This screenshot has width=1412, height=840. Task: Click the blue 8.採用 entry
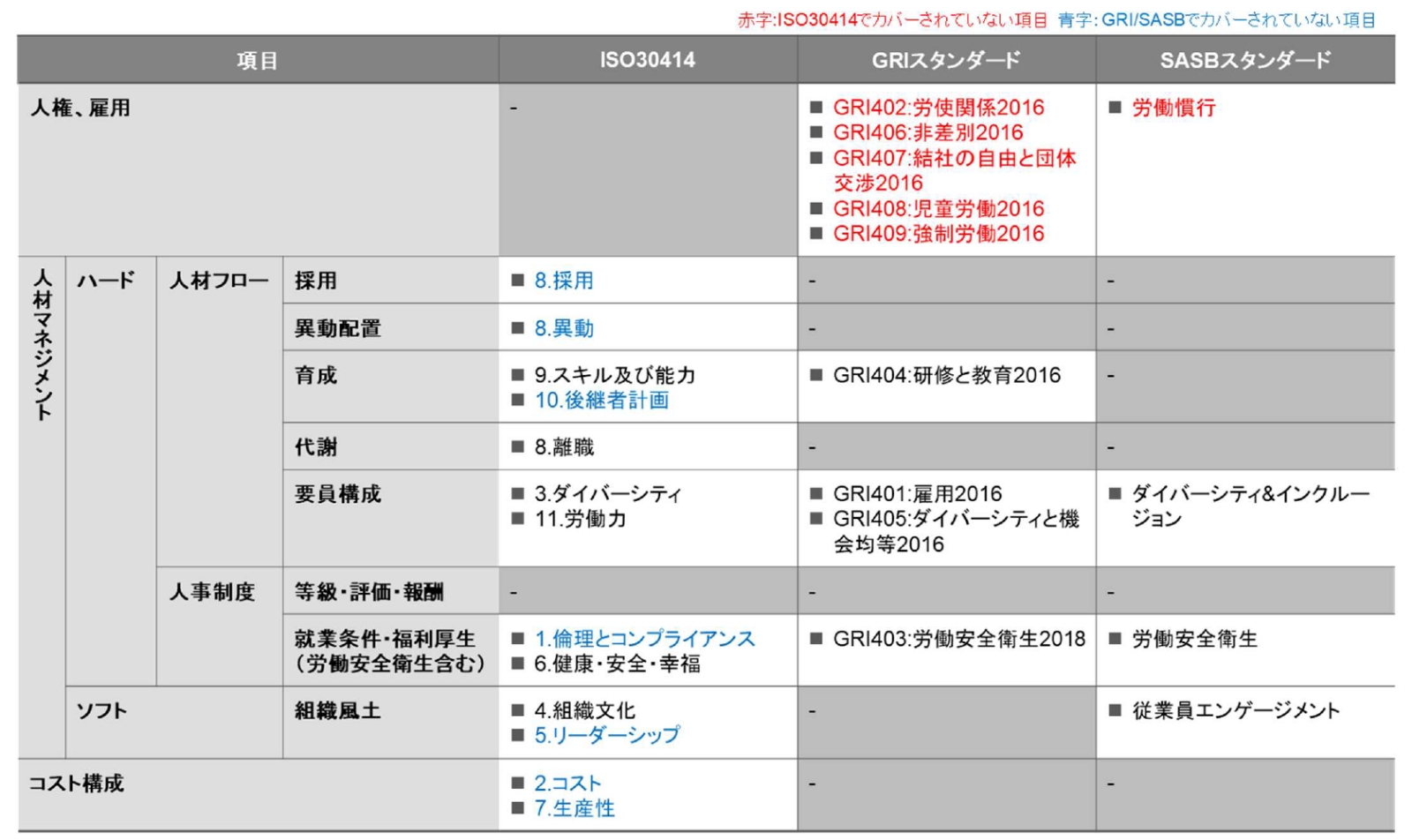click(x=563, y=281)
